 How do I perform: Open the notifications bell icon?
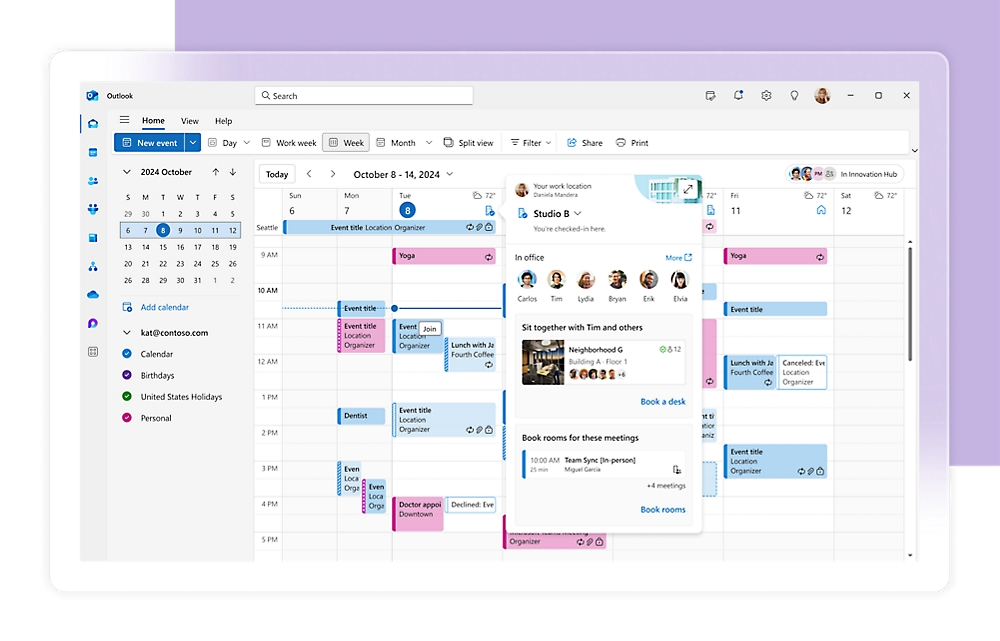click(x=739, y=96)
